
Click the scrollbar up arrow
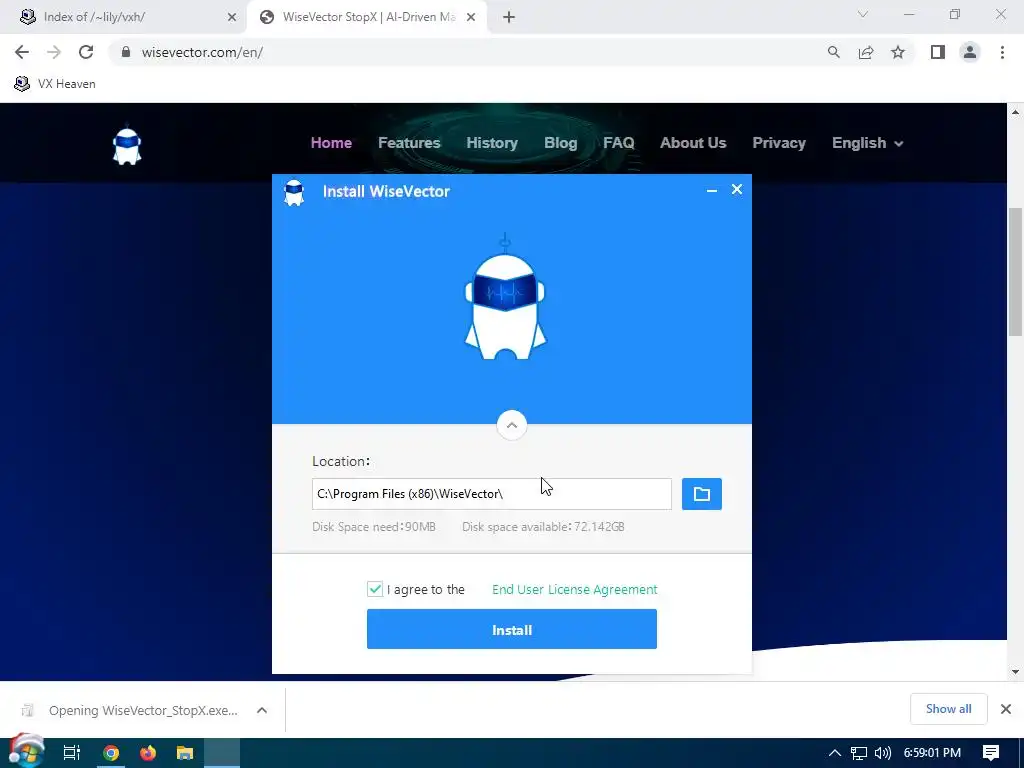click(1016, 112)
